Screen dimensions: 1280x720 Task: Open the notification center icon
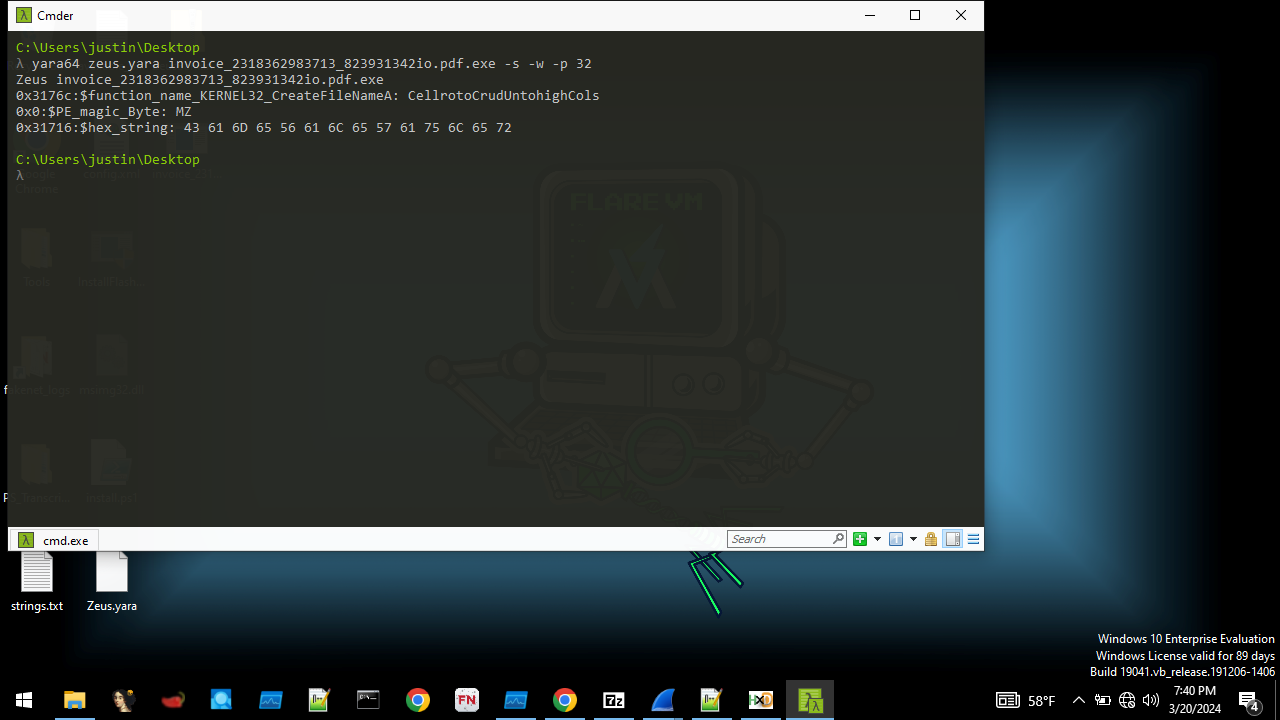tap(1249, 700)
